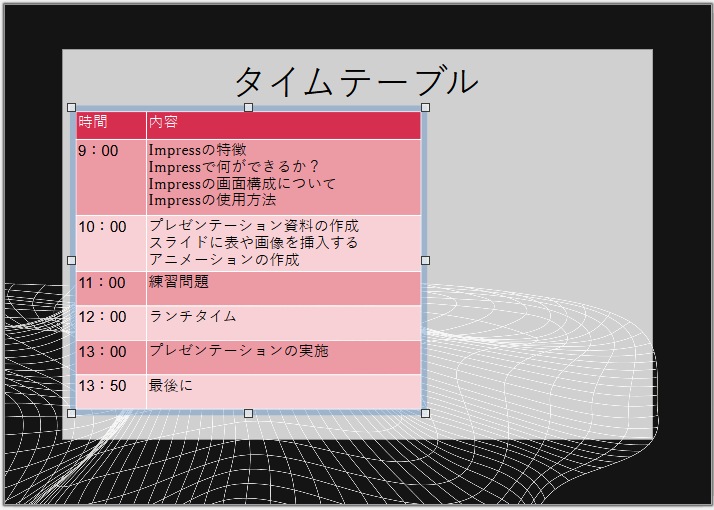Image resolution: width=714 pixels, height=510 pixels.
Task: Click the table's bottom-center resize handle
Action: (248, 413)
